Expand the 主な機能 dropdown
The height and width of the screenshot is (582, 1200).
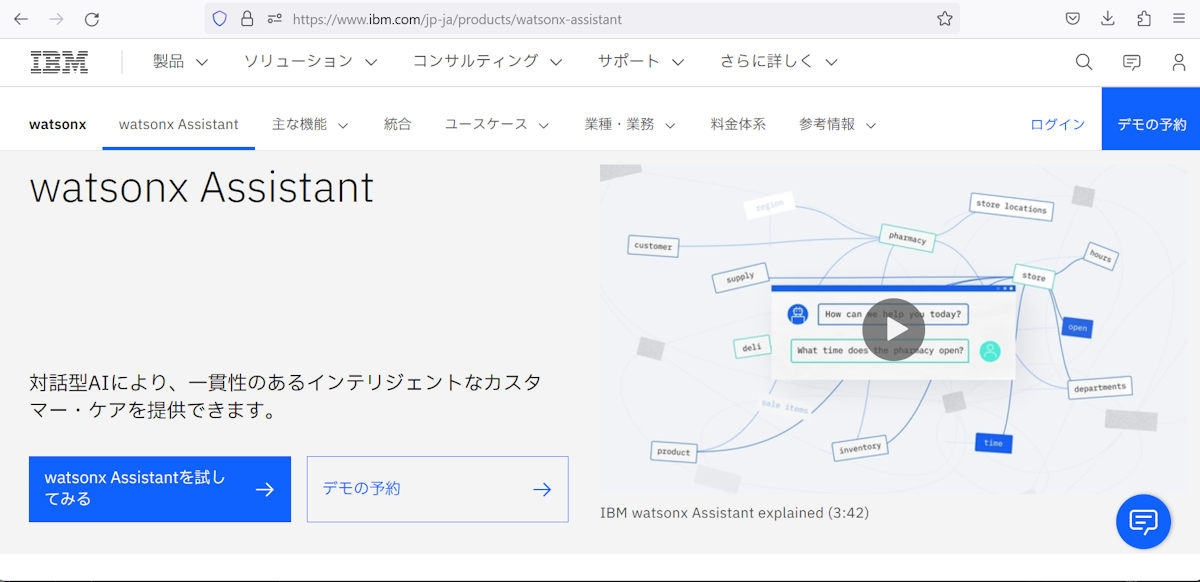pos(310,125)
